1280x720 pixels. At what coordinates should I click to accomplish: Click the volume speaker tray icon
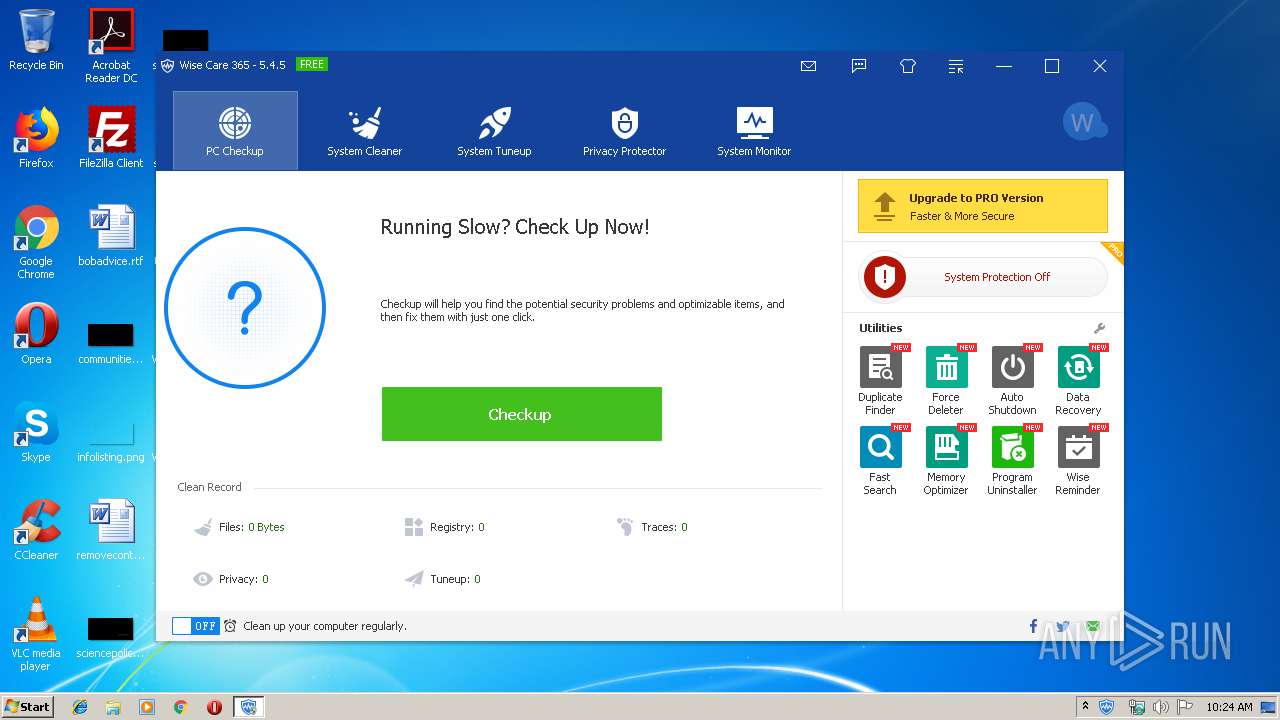pyautogui.click(x=1161, y=707)
